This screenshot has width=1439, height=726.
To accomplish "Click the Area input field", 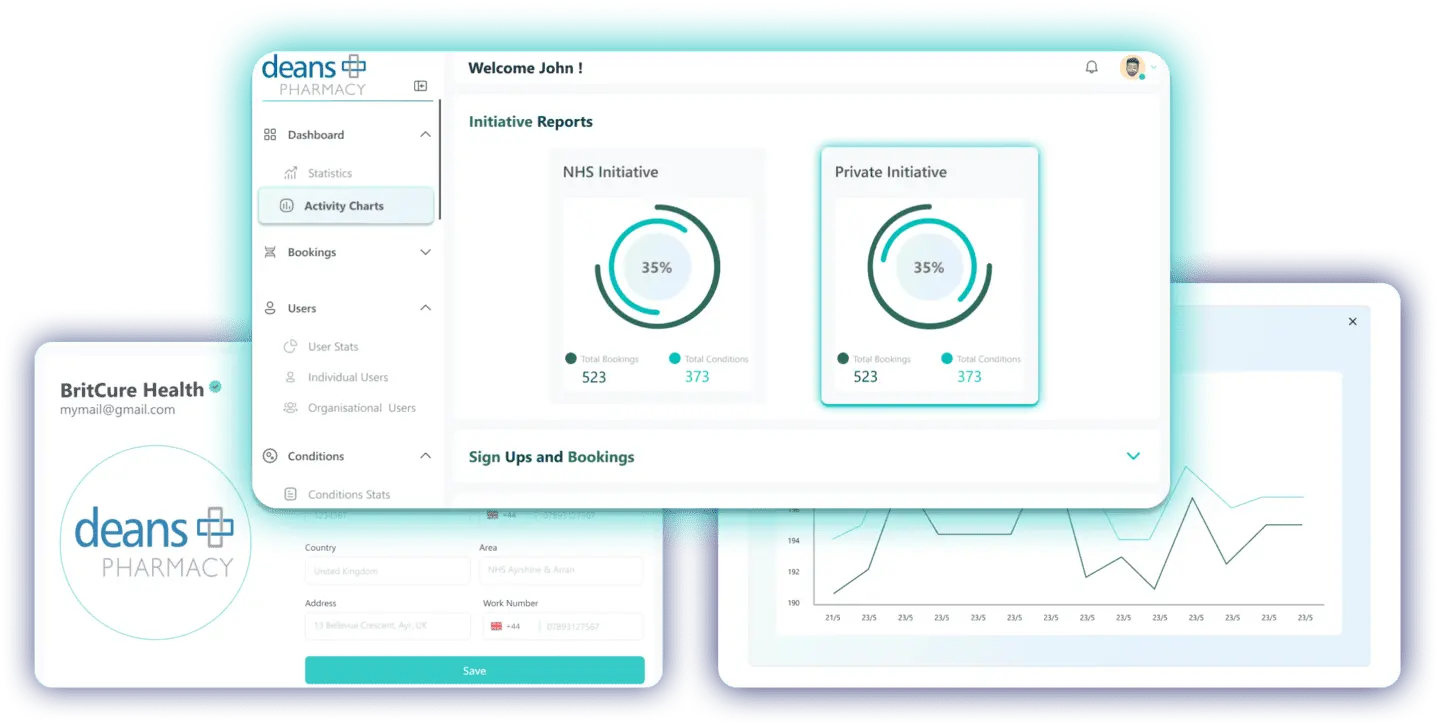I will 561,570.
